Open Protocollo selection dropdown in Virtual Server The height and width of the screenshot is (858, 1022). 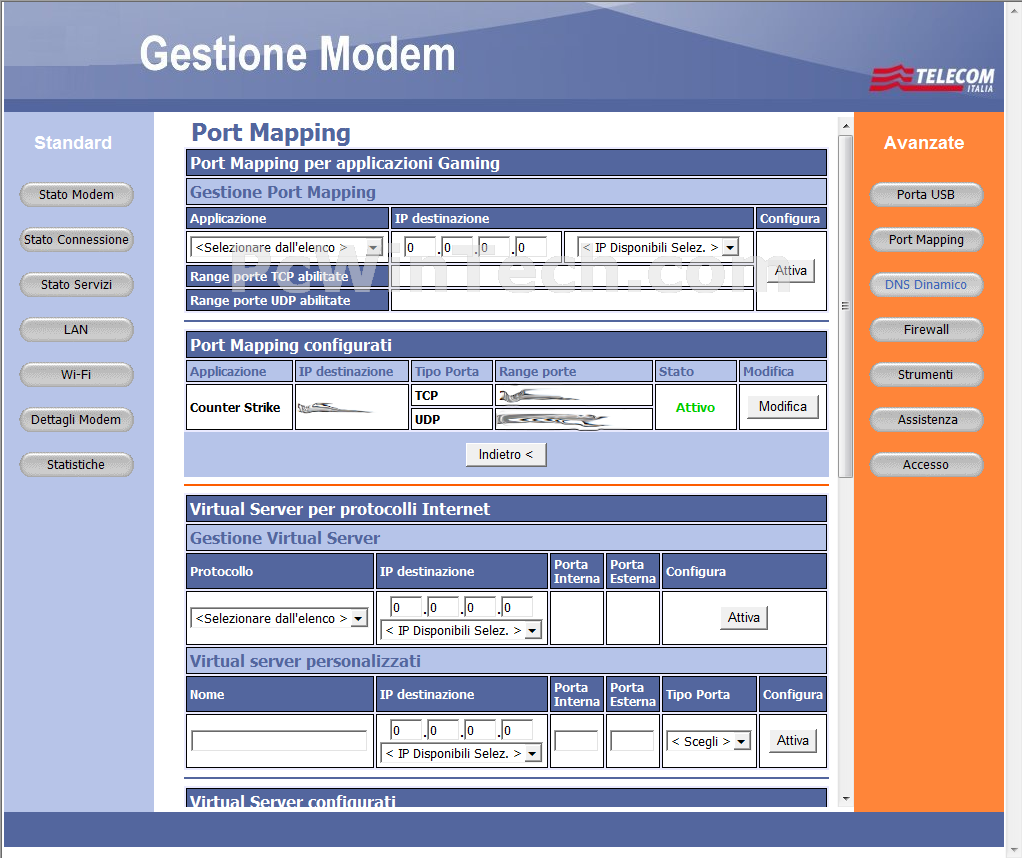(x=279, y=618)
